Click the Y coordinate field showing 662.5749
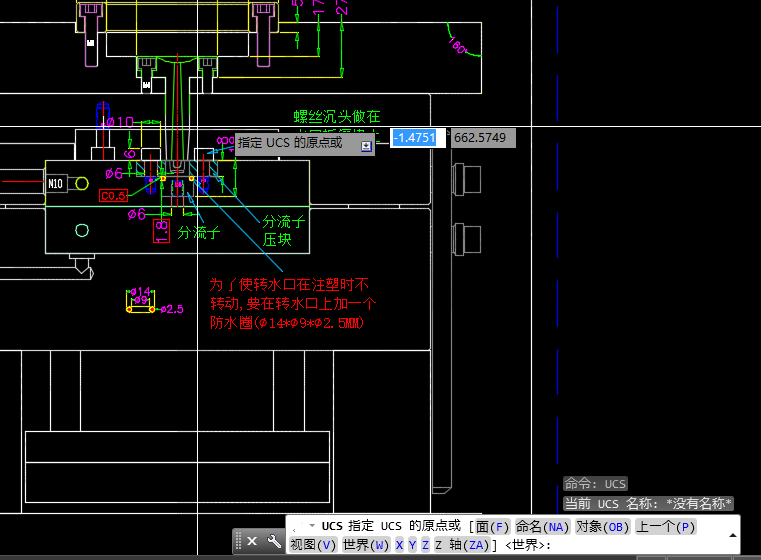This screenshot has height=560, width=761. coord(482,138)
